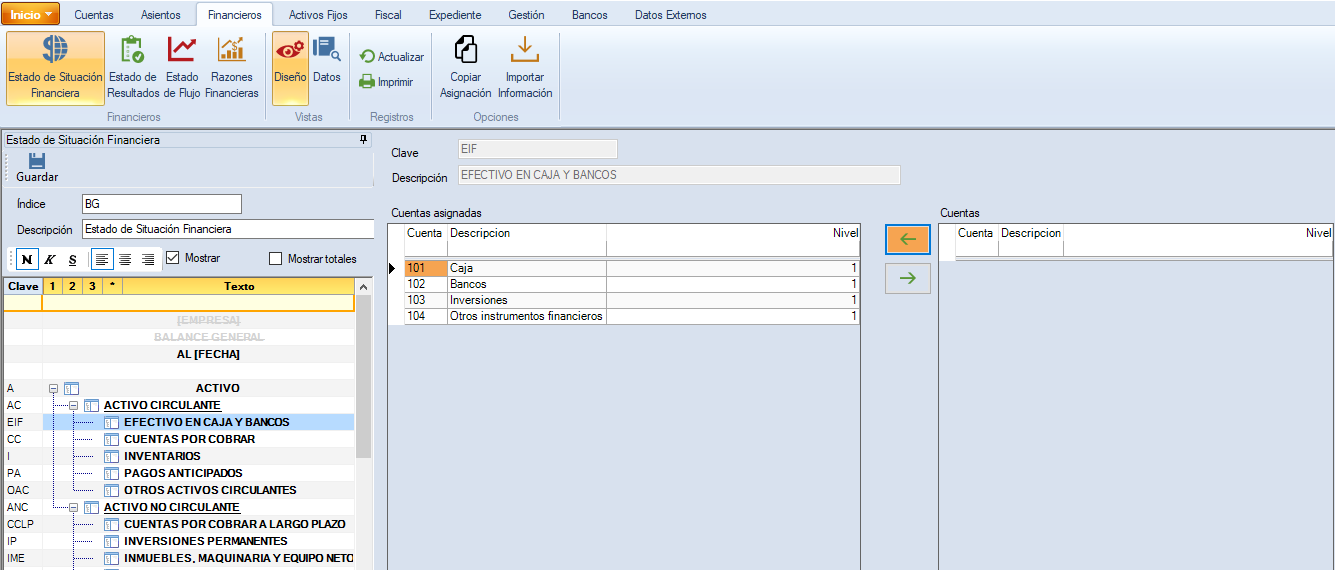Viewport: 1335px width, 570px height.
Task: Click the Imprimir button
Action: (386, 82)
